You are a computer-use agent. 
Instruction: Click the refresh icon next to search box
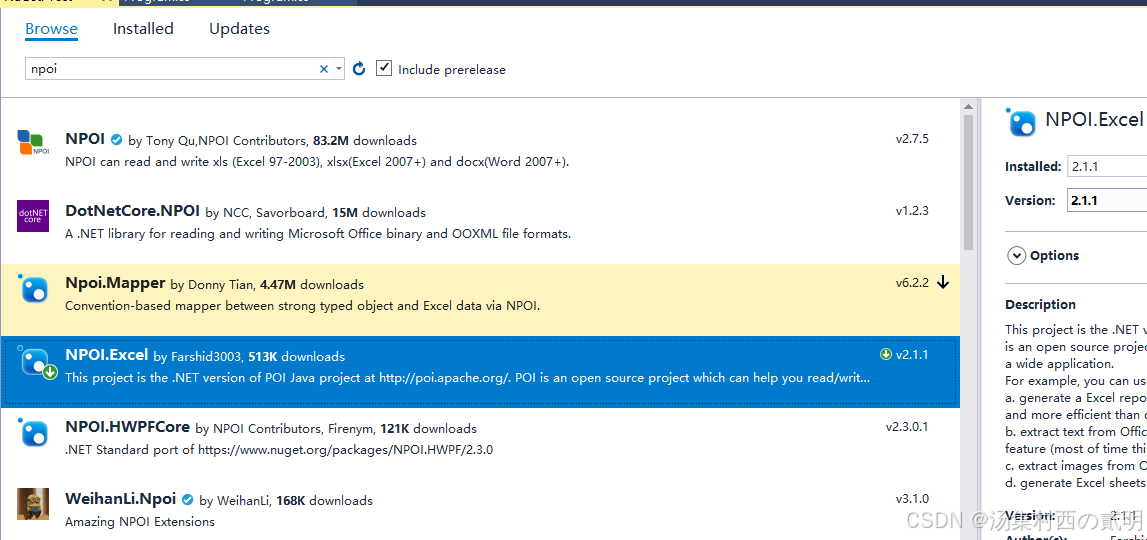coord(358,69)
